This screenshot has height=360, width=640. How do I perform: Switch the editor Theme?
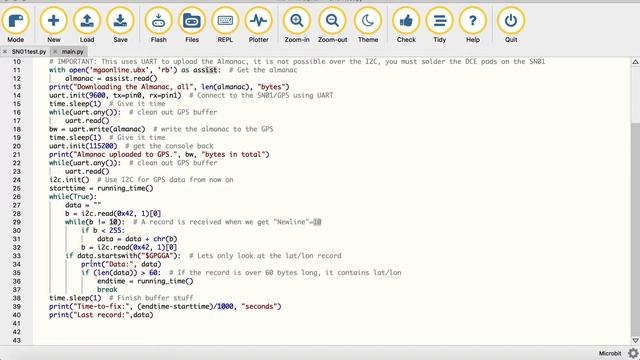point(368,24)
